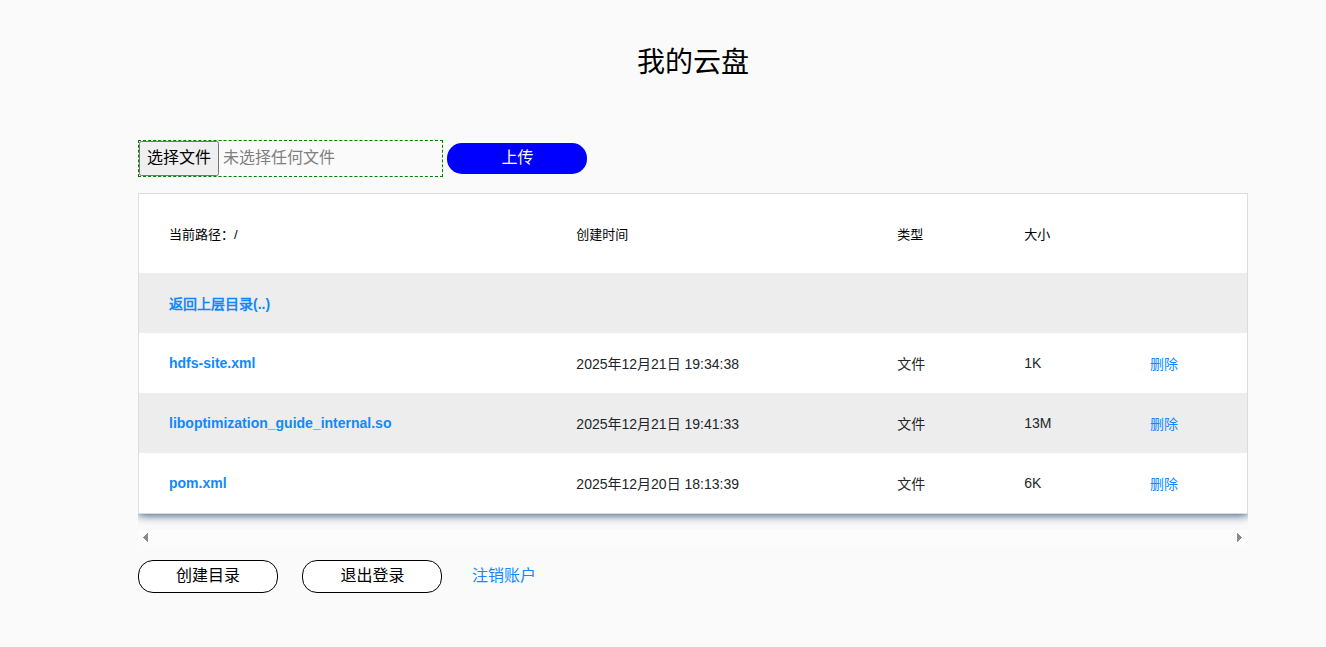Click the horizontal scrollbar left arrow
The height and width of the screenshot is (647, 1326).
[146, 537]
